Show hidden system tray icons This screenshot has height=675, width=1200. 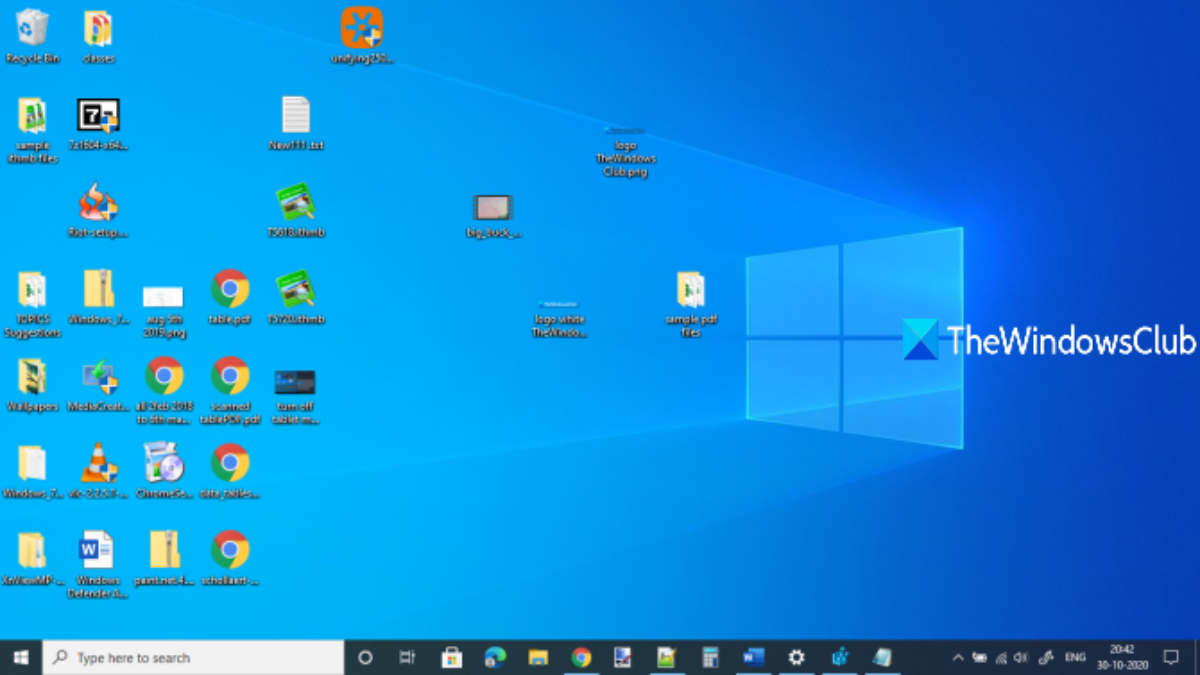point(957,657)
